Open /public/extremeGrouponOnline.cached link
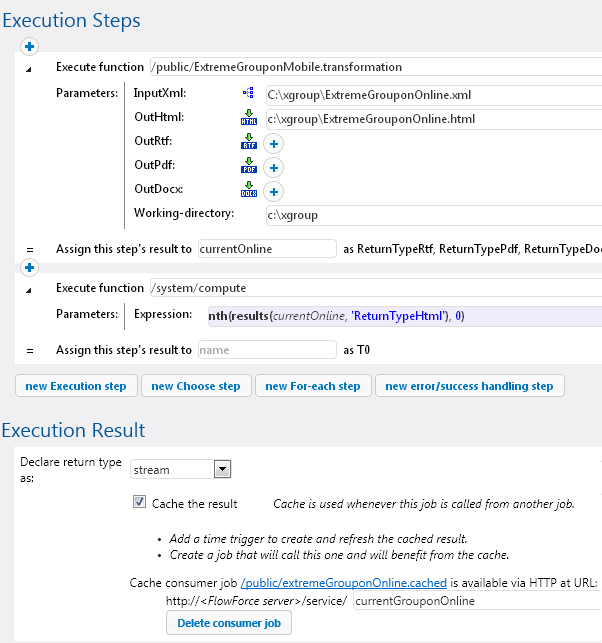The width and height of the screenshot is (602, 643). pos(344,583)
